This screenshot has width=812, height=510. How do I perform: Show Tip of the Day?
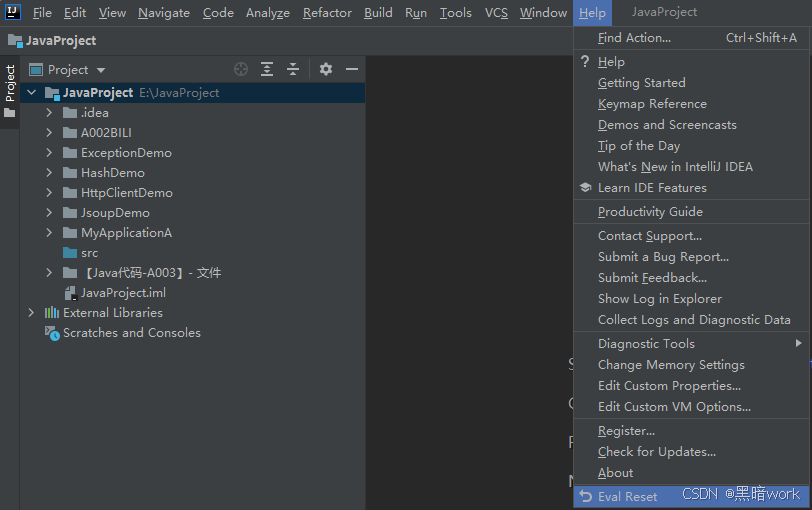click(x=691, y=145)
